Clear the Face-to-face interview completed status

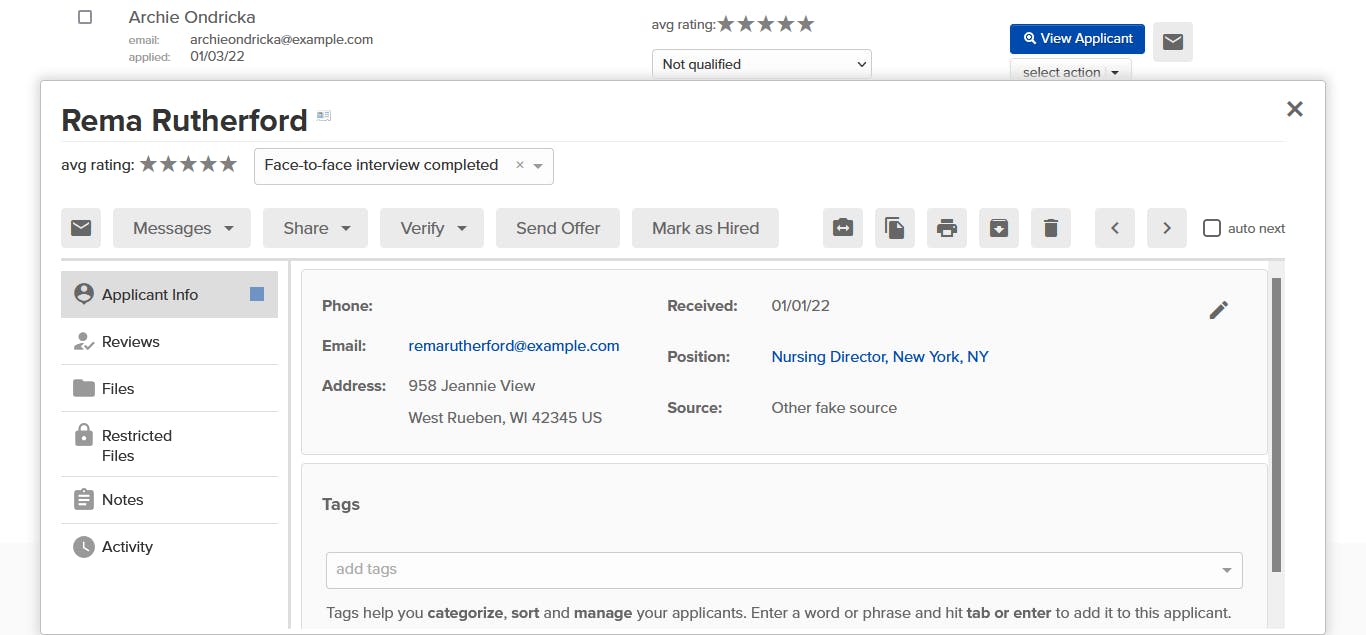tap(519, 166)
